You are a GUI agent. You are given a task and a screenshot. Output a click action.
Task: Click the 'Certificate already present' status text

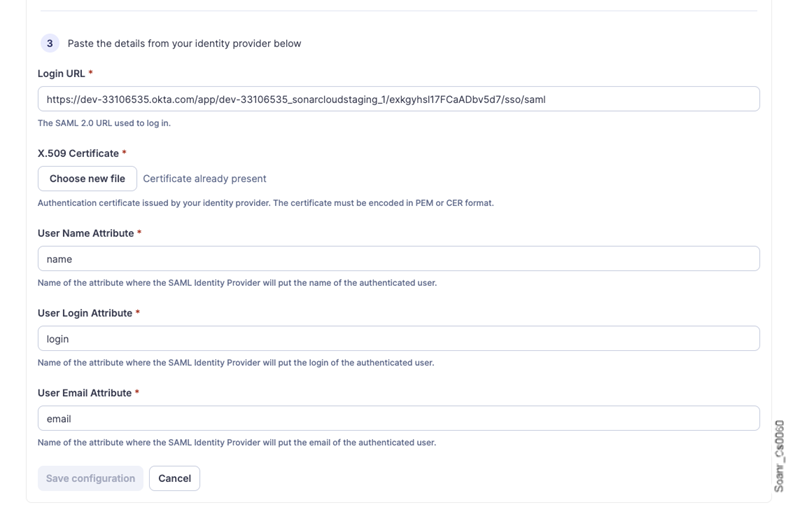click(x=204, y=179)
